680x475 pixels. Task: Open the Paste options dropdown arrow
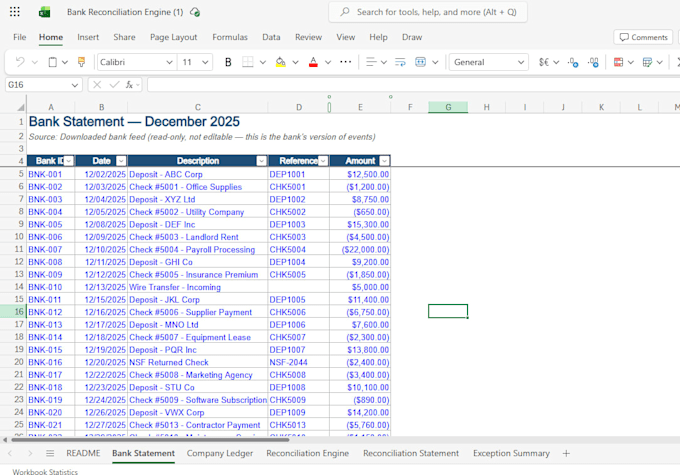click(x=65, y=62)
